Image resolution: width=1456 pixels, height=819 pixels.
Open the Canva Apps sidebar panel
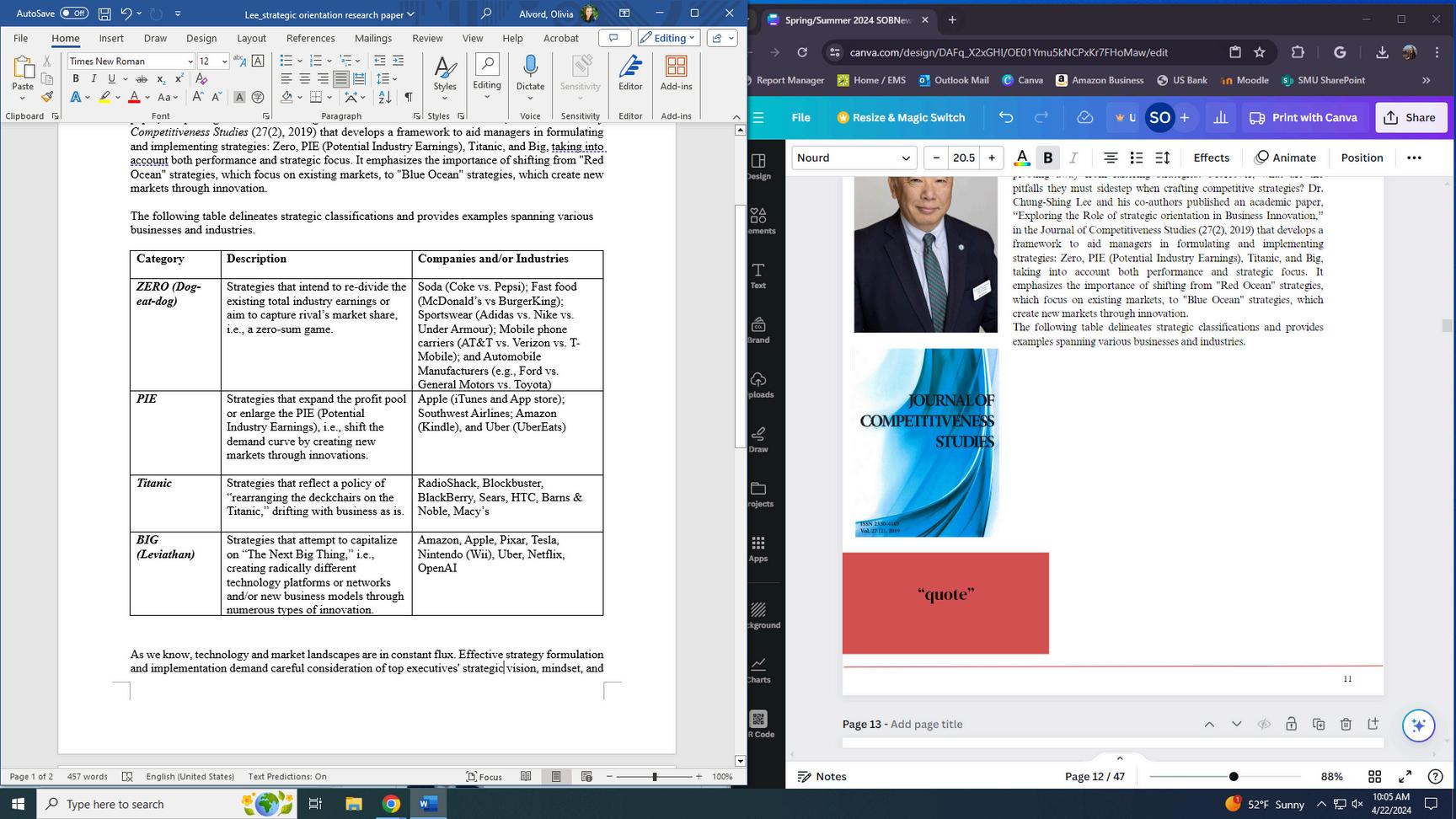[758, 549]
